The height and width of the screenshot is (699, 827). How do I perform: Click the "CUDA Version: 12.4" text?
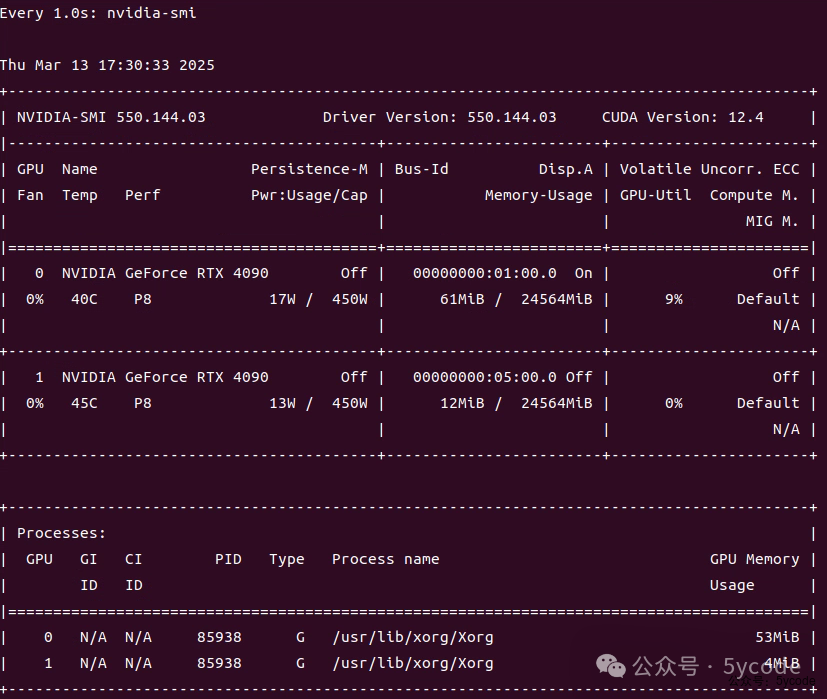pyautogui.click(x=682, y=117)
